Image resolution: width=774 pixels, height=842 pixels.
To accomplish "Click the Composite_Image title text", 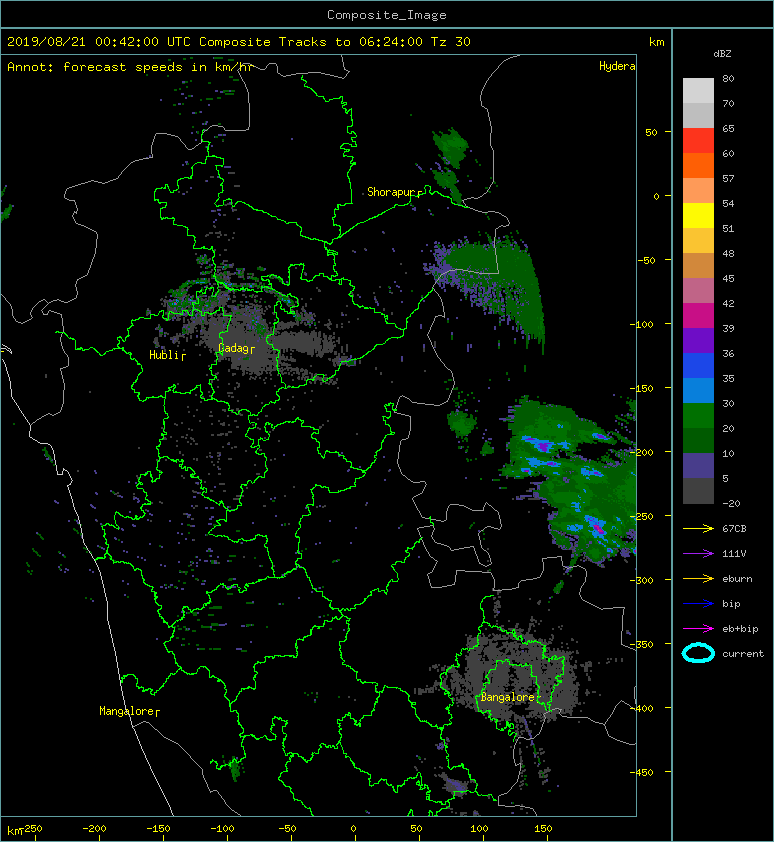I will (x=387, y=15).
